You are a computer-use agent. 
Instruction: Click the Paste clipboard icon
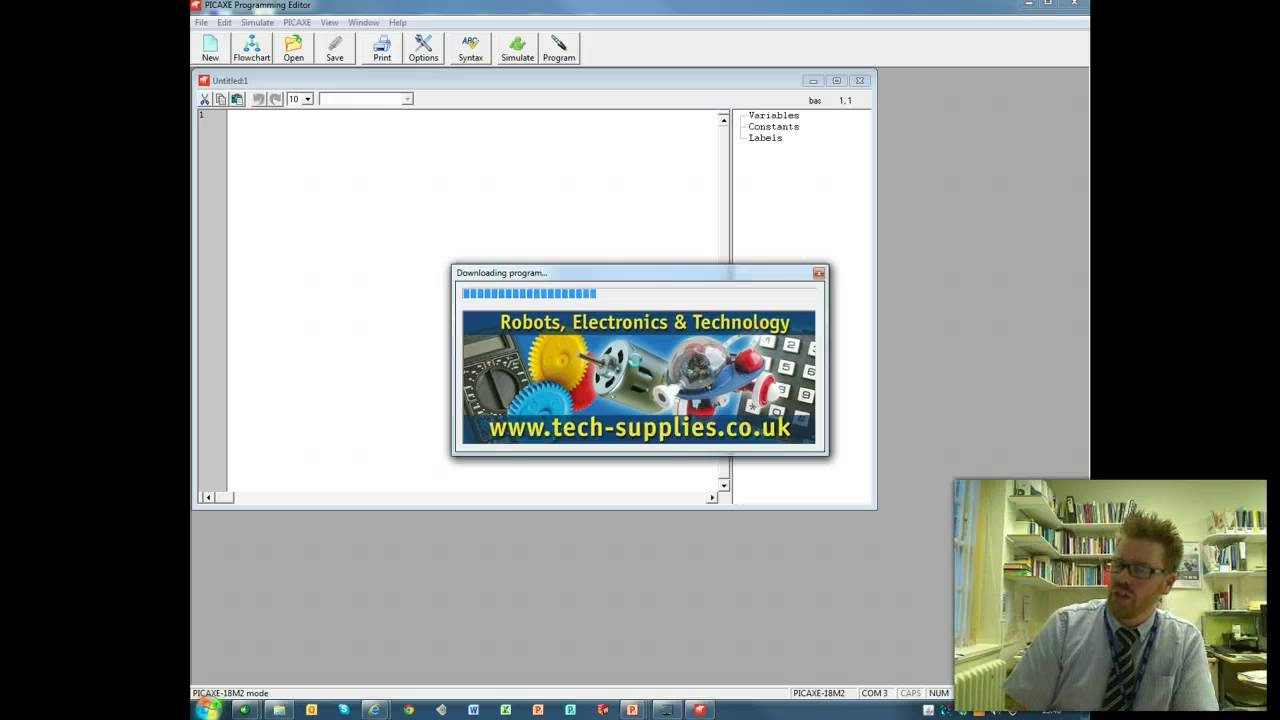coord(237,99)
